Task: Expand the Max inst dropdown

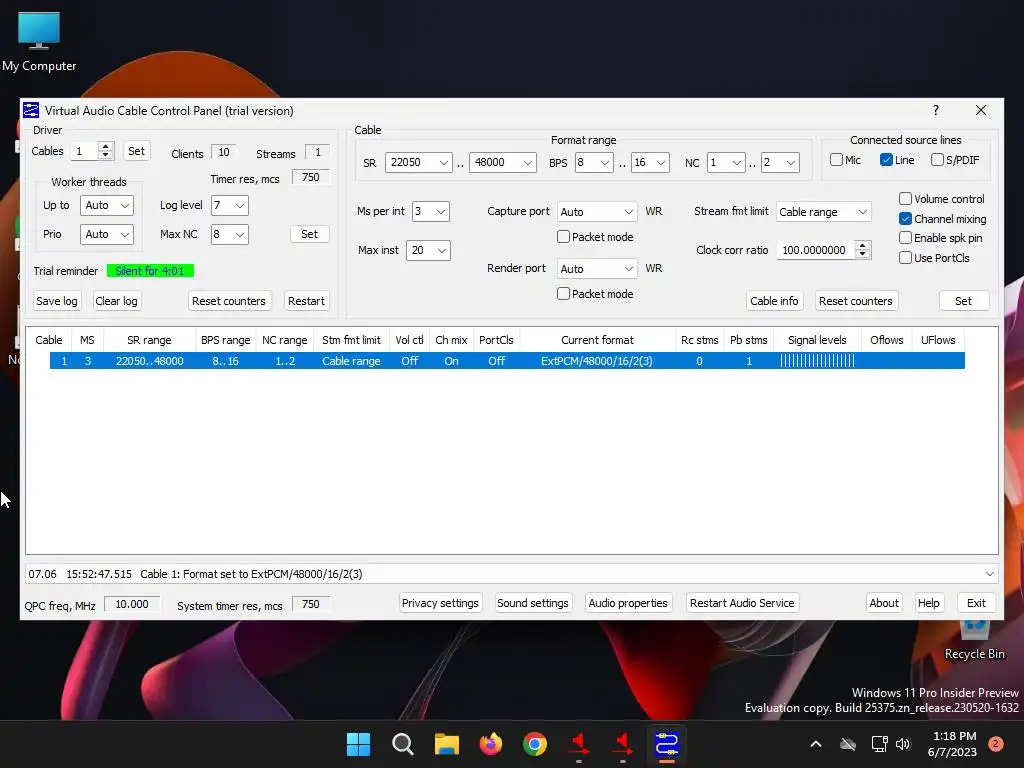Action: click(x=428, y=250)
